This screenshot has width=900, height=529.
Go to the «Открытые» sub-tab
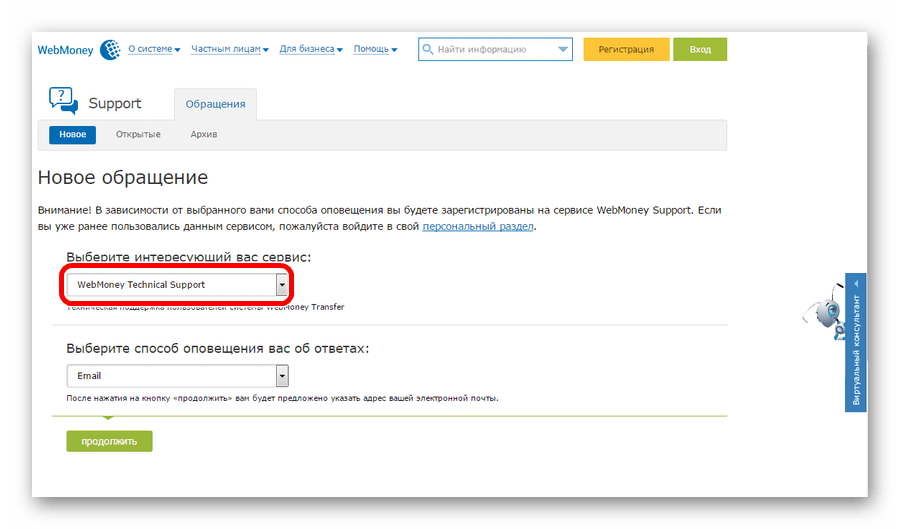tap(138, 134)
